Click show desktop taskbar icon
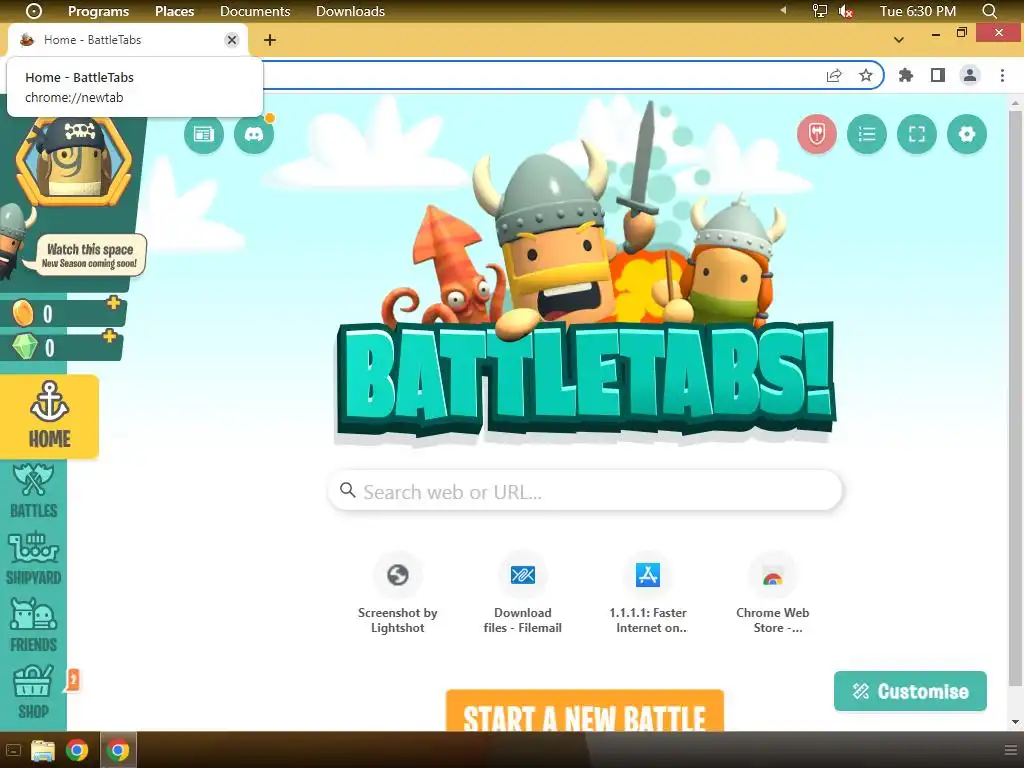 (x=13, y=750)
